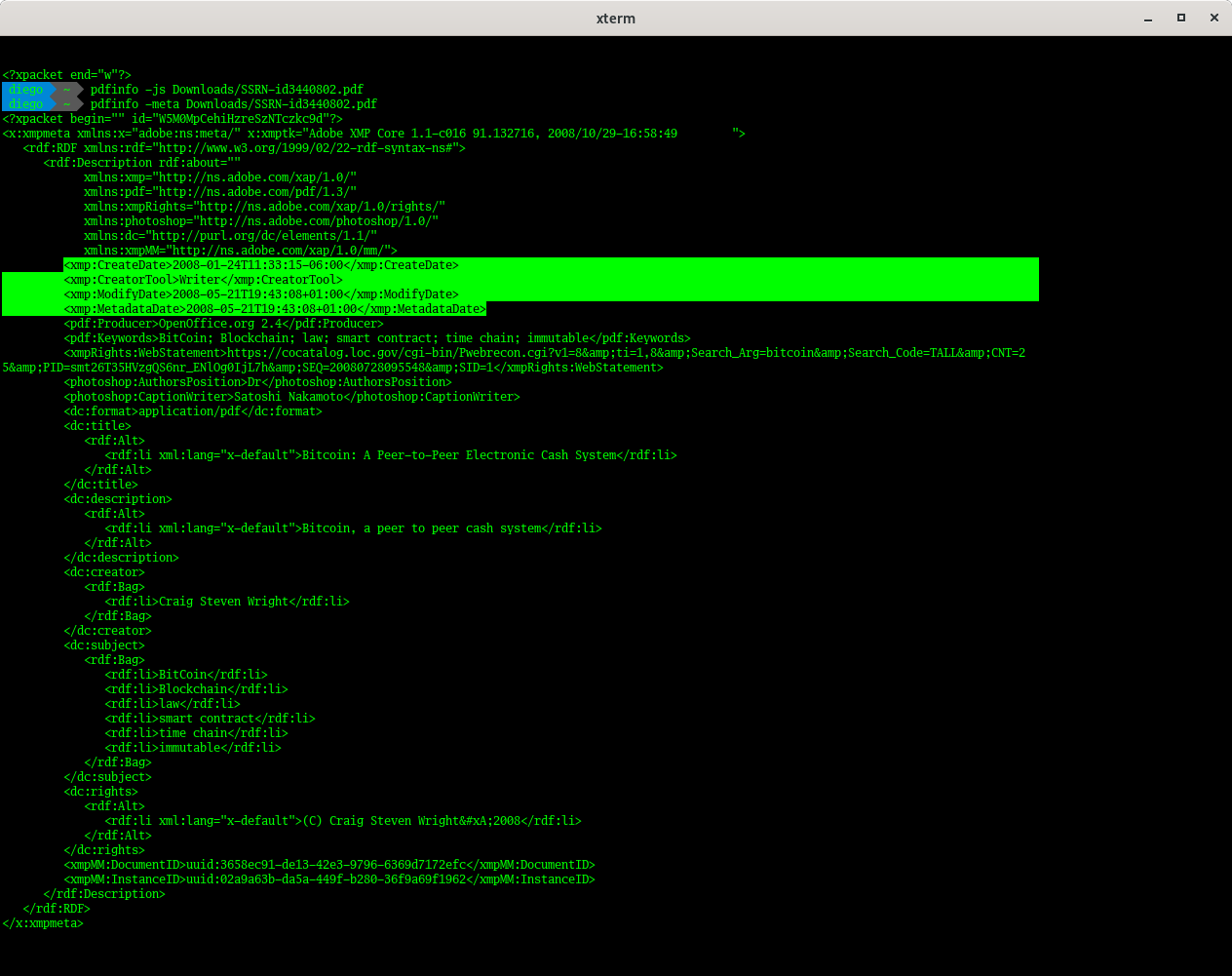Click the xmlns:xmpRights namespace line
The height and width of the screenshot is (976, 1232).
(x=264, y=207)
